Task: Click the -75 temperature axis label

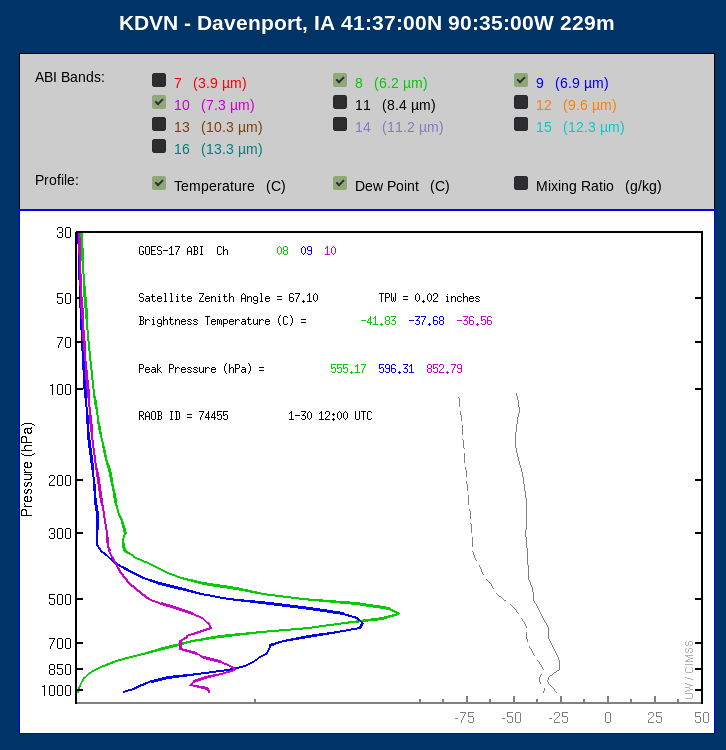Action: click(464, 717)
